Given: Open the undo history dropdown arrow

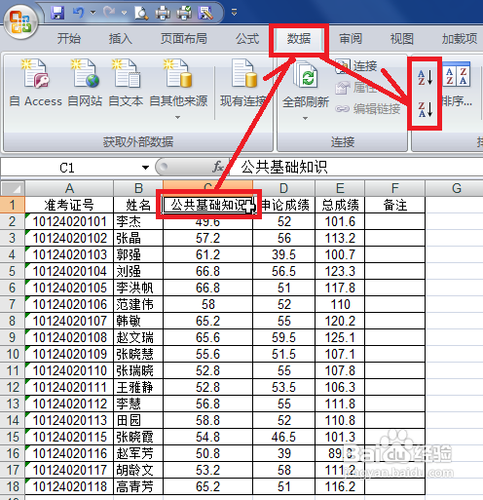Looking at the screenshot, I should pyautogui.click(x=93, y=13).
